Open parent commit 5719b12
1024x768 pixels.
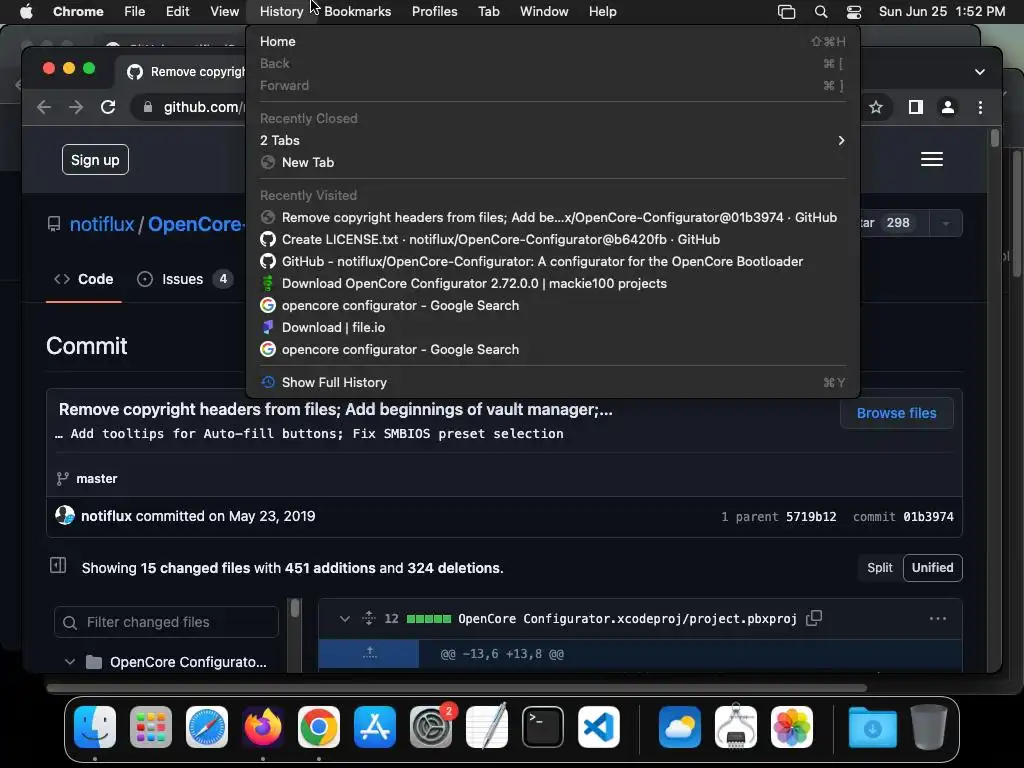(x=810, y=517)
